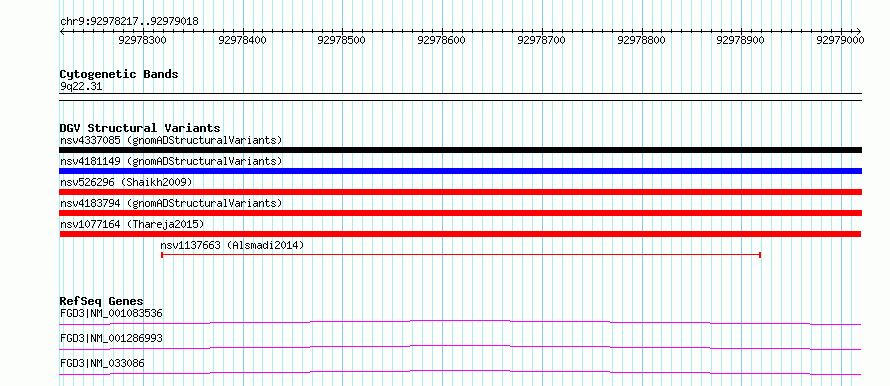Click the black nsv4337085 variant bar
890x386 pixels.
pos(460,150)
